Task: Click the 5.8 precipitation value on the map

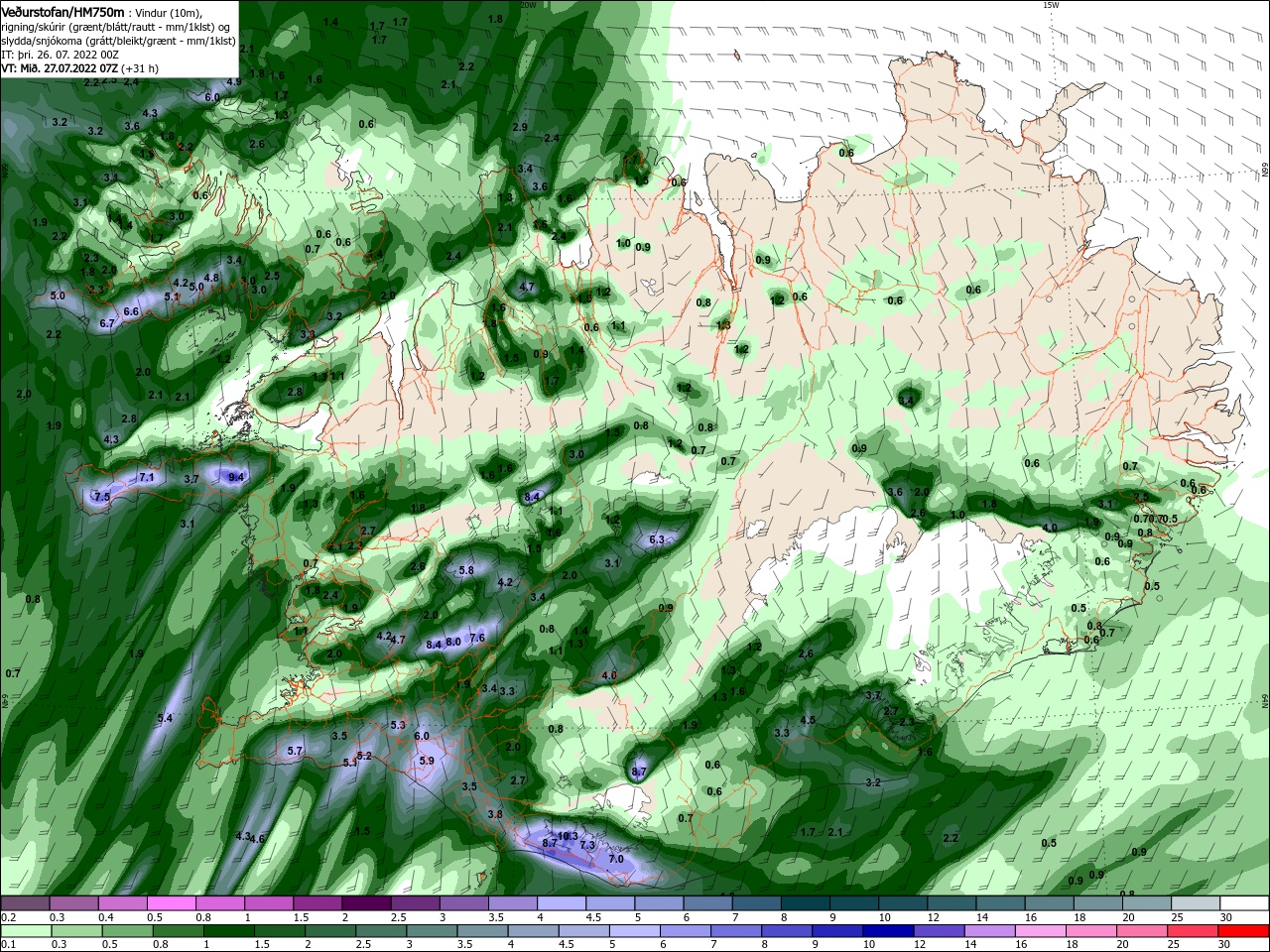Action: [x=466, y=570]
